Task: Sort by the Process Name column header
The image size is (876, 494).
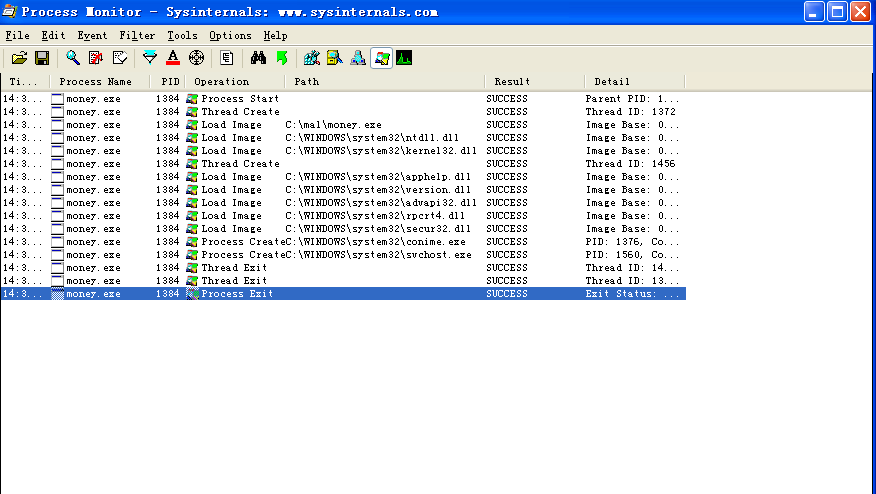Action: [x=100, y=82]
